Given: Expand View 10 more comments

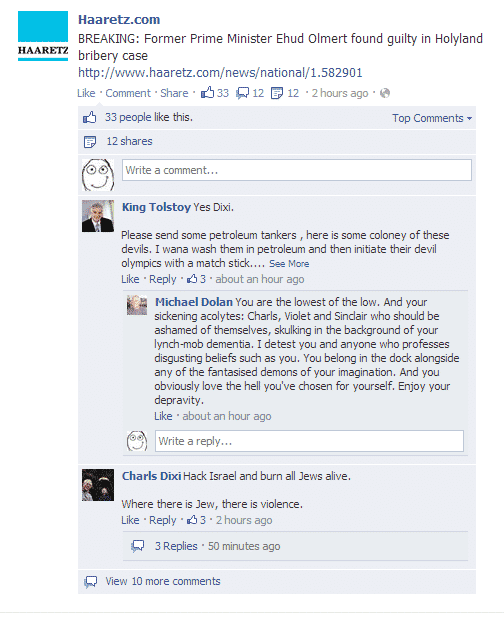Looking at the screenshot, I should click(162, 581).
